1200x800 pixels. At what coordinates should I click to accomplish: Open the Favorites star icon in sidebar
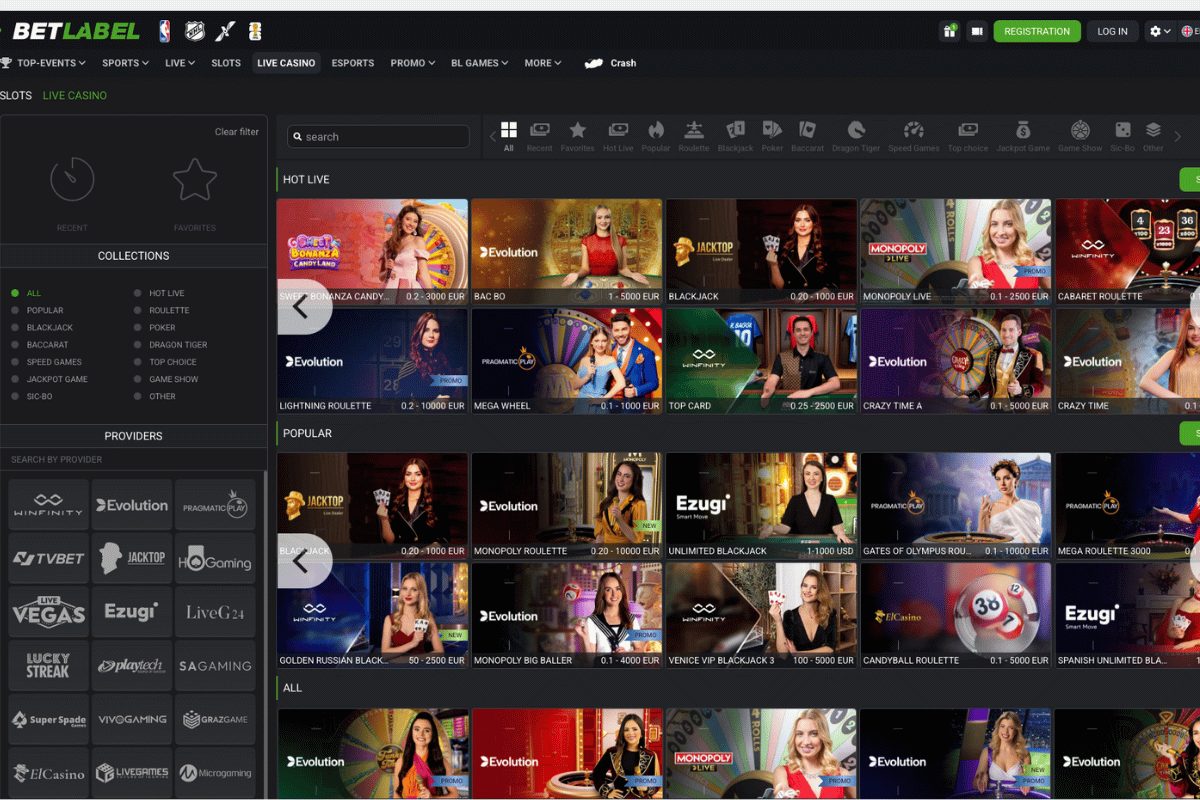(x=195, y=180)
